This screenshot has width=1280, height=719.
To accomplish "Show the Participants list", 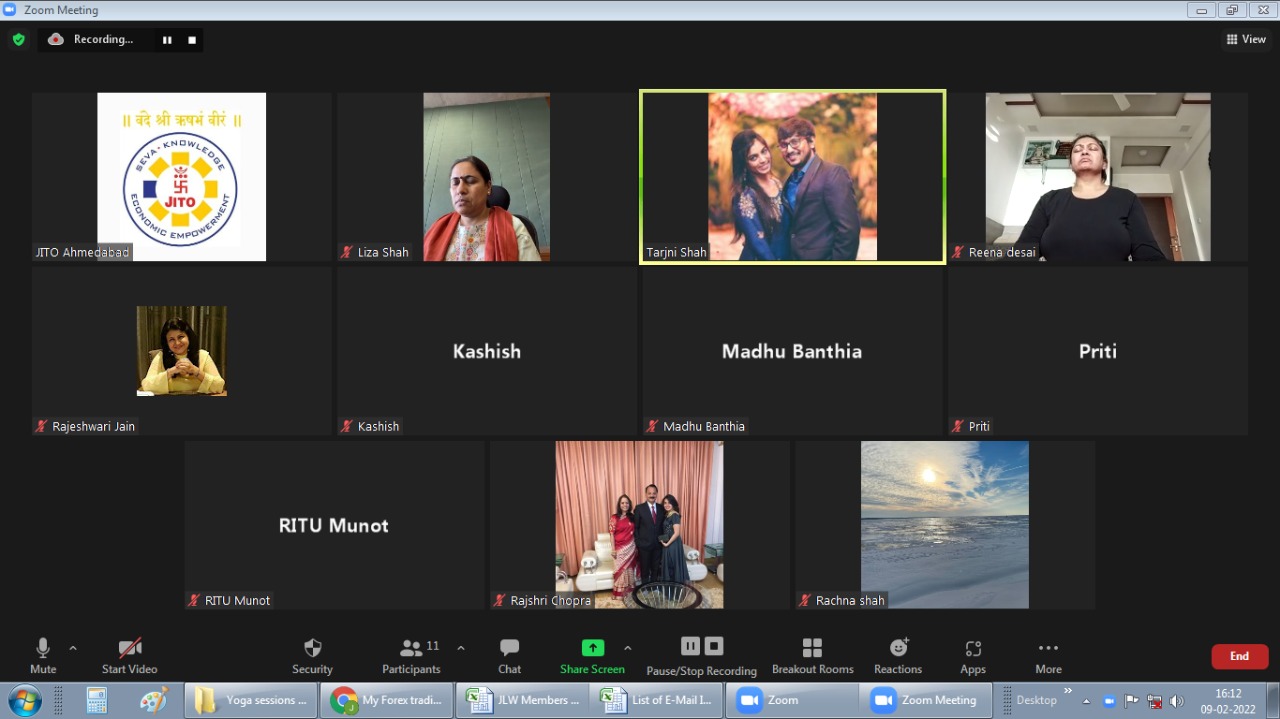I will pyautogui.click(x=411, y=656).
